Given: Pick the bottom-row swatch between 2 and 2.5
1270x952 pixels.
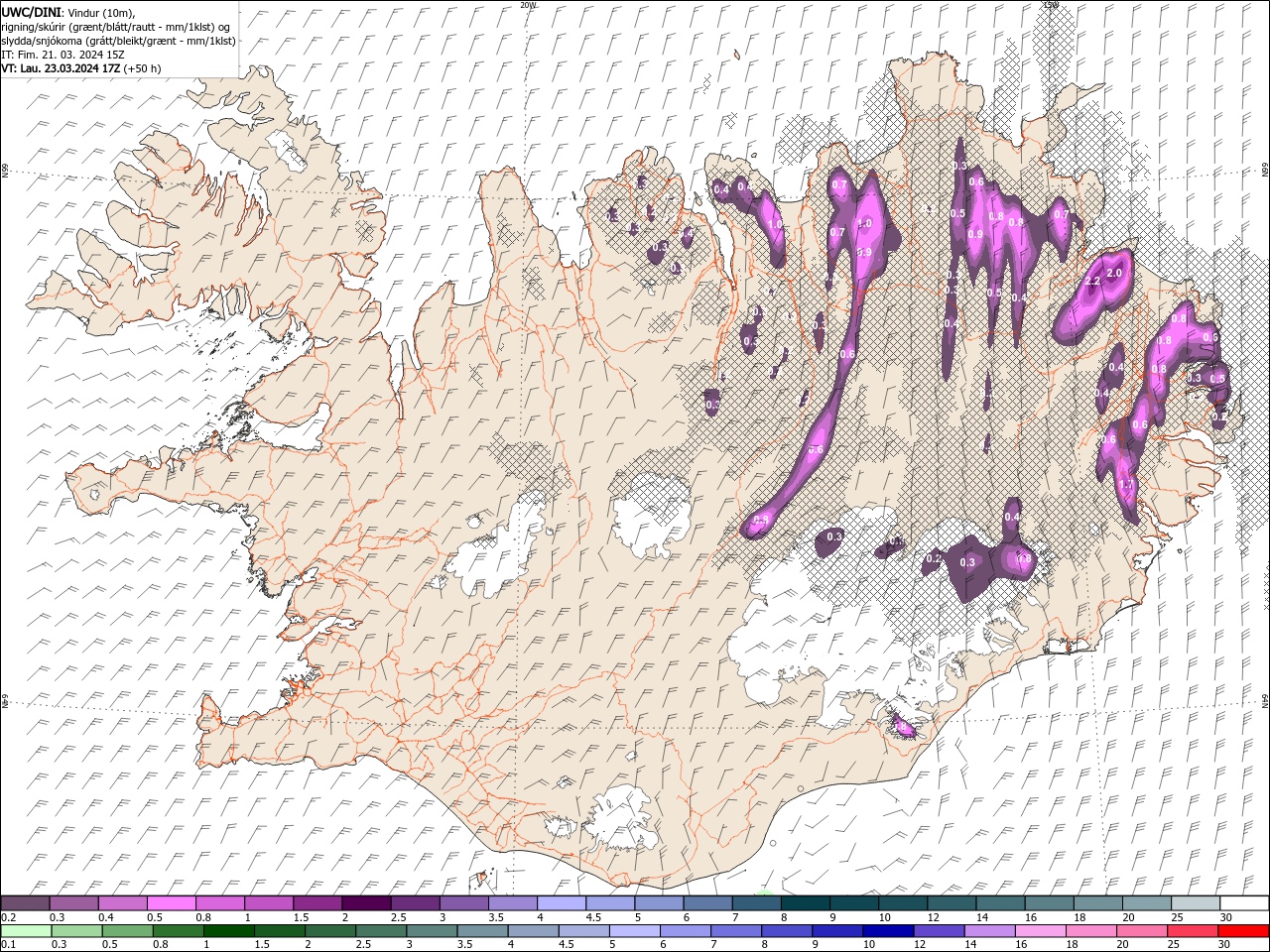Looking at the screenshot, I should 330,931.
